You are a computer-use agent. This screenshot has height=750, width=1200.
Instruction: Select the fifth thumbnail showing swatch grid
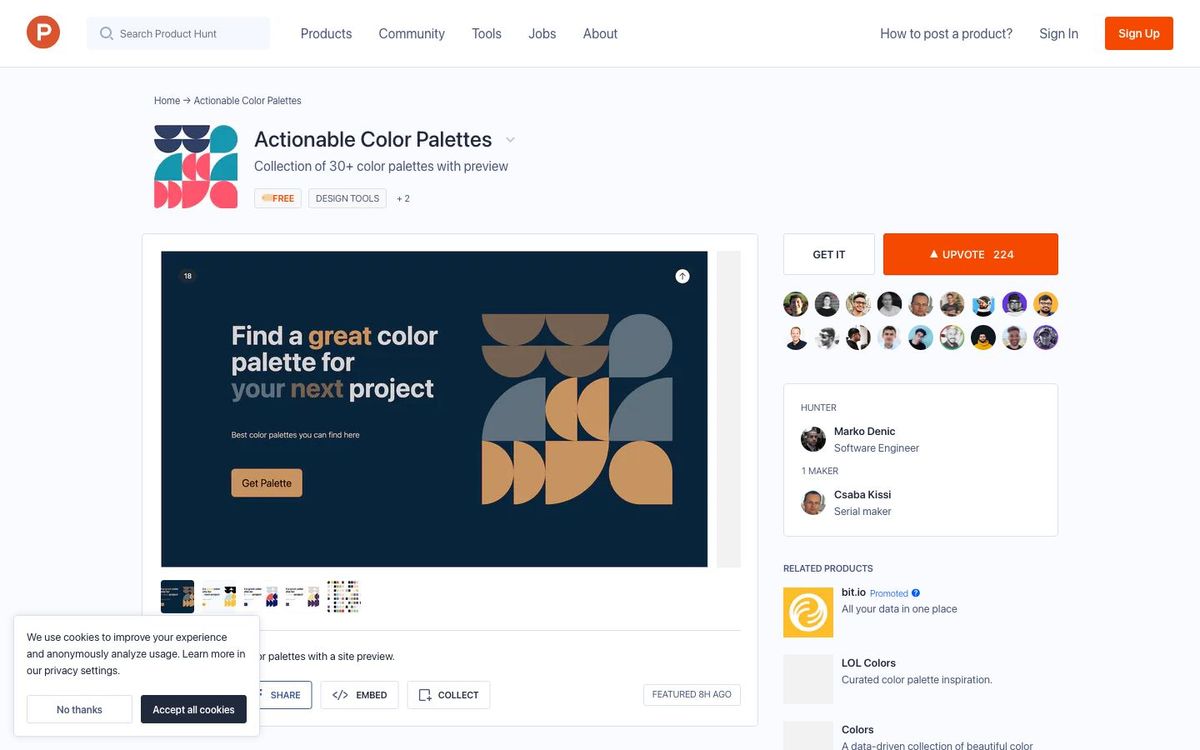pos(343,596)
